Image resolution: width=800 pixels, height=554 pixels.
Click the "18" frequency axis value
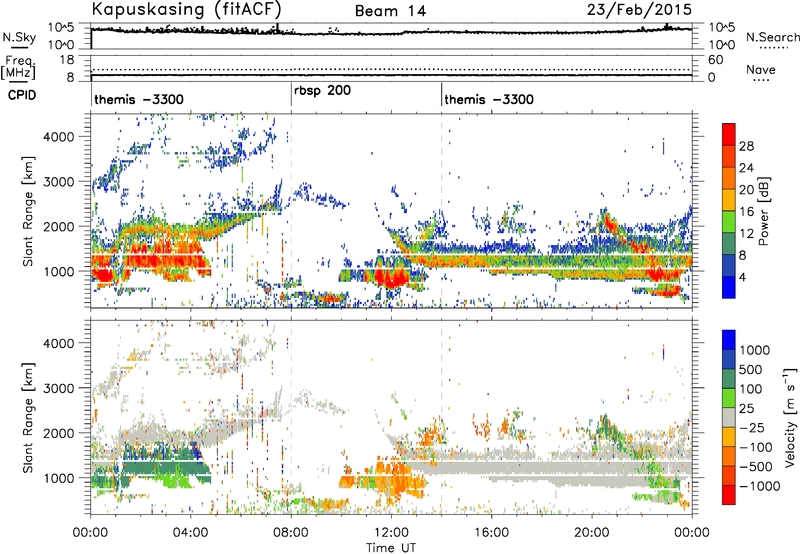tap(67, 60)
